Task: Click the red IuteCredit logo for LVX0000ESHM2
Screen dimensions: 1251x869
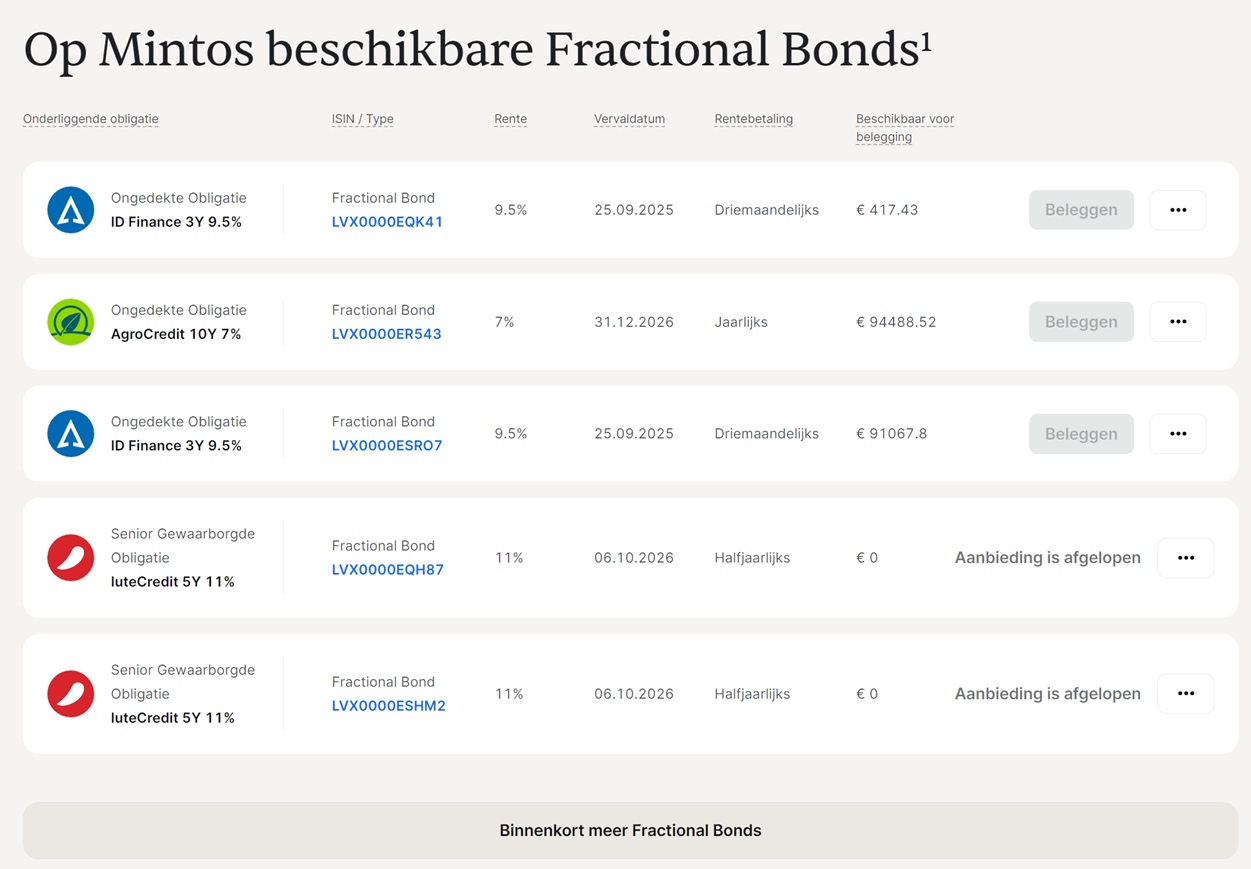Action: [71, 694]
